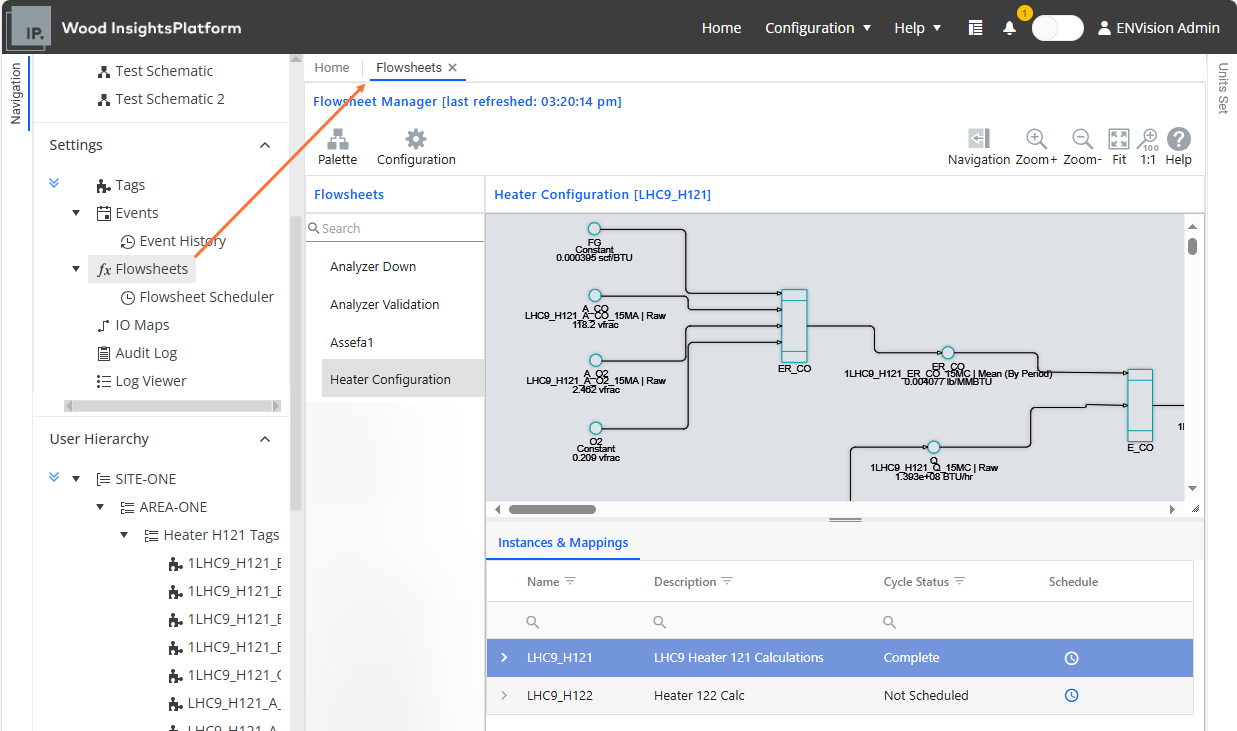The image size is (1237, 731).
Task: Click the flowsheet canvas vertical scrollbar
Action: click(x=1192, y=246)
